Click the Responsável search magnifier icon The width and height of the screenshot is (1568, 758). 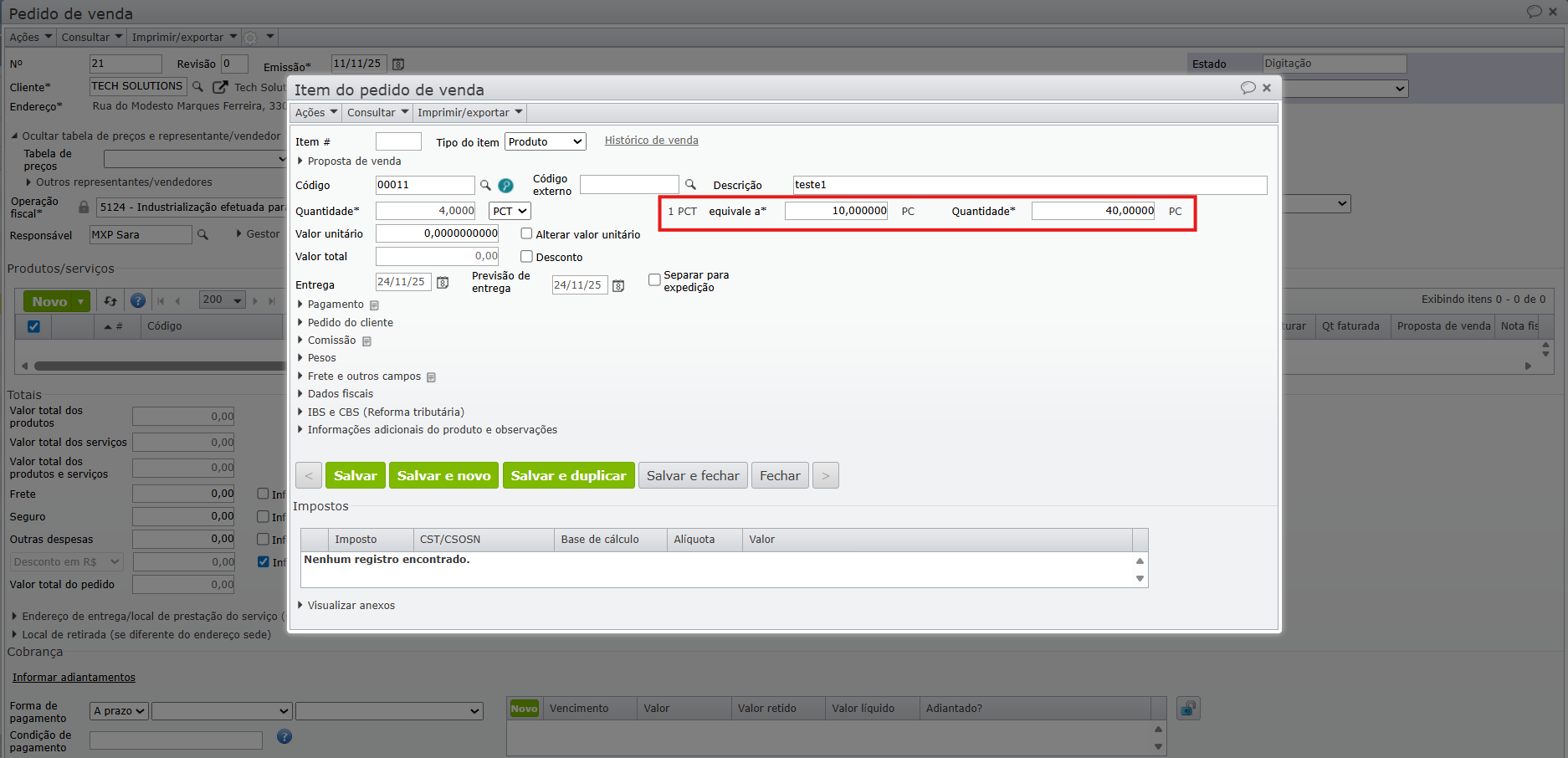click(x=202, y=235)
